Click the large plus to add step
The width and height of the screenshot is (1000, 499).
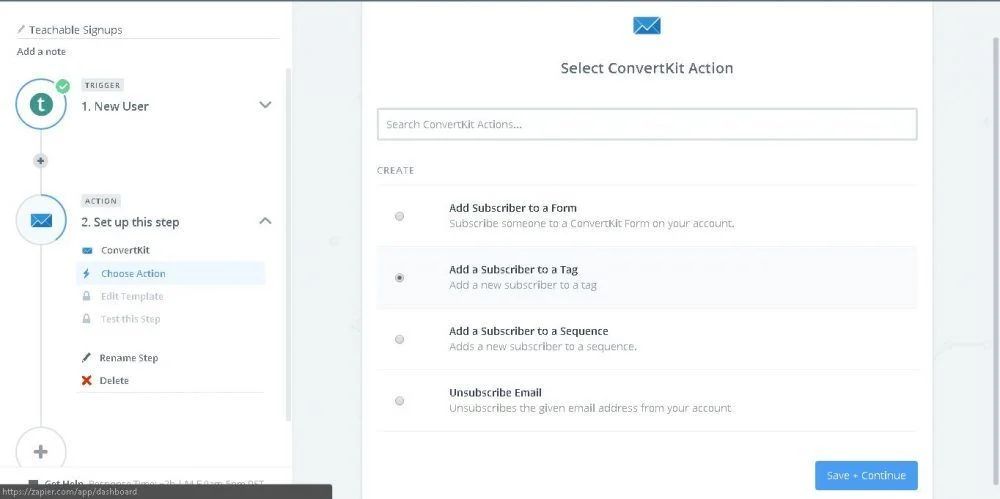coord(41,451)
